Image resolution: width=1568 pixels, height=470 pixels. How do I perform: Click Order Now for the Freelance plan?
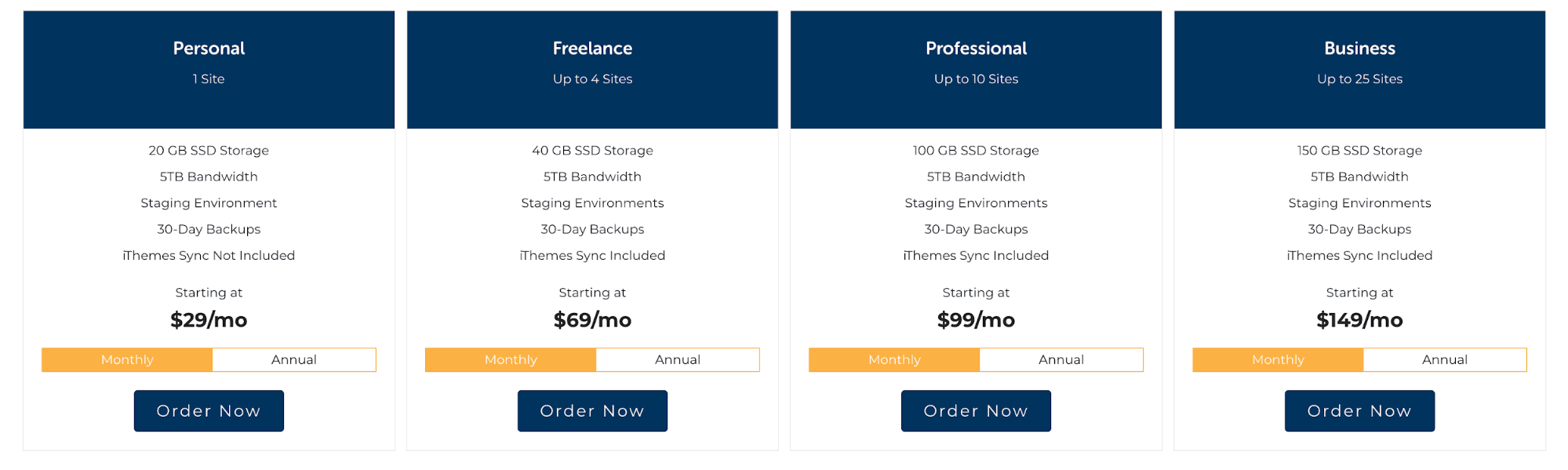point(591,410)
